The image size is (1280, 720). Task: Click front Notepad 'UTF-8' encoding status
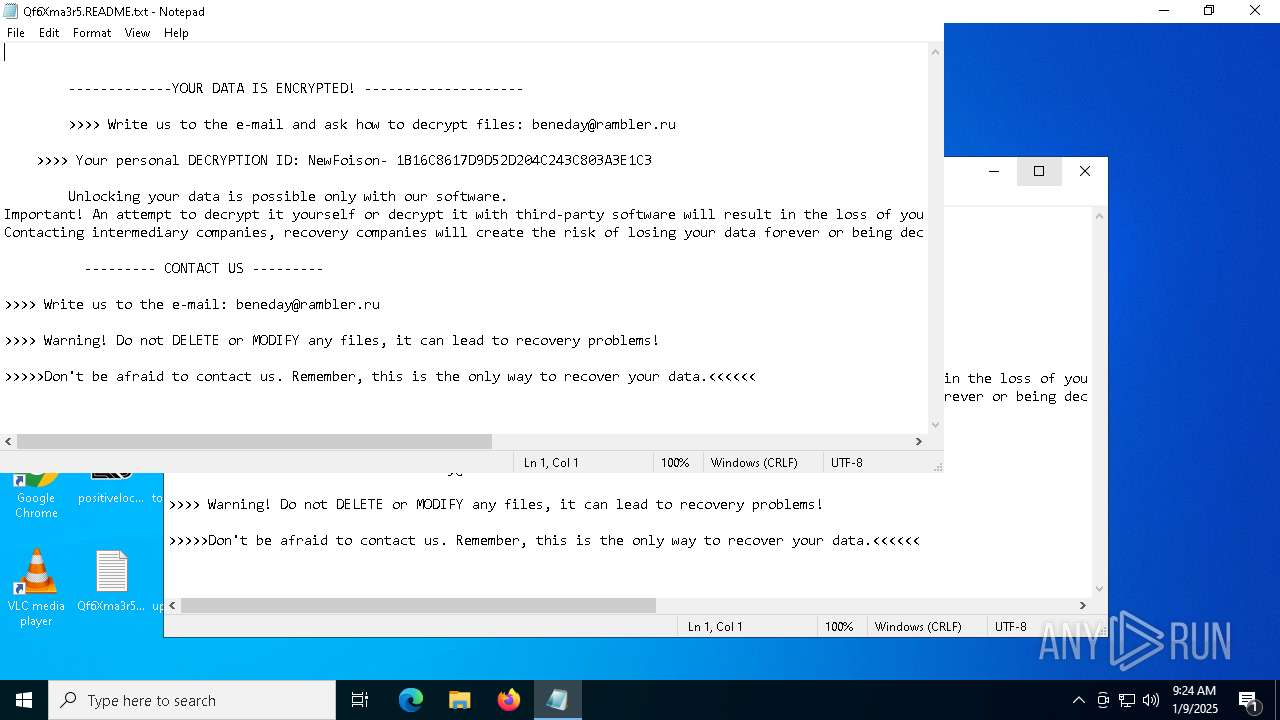click(846, 462)
